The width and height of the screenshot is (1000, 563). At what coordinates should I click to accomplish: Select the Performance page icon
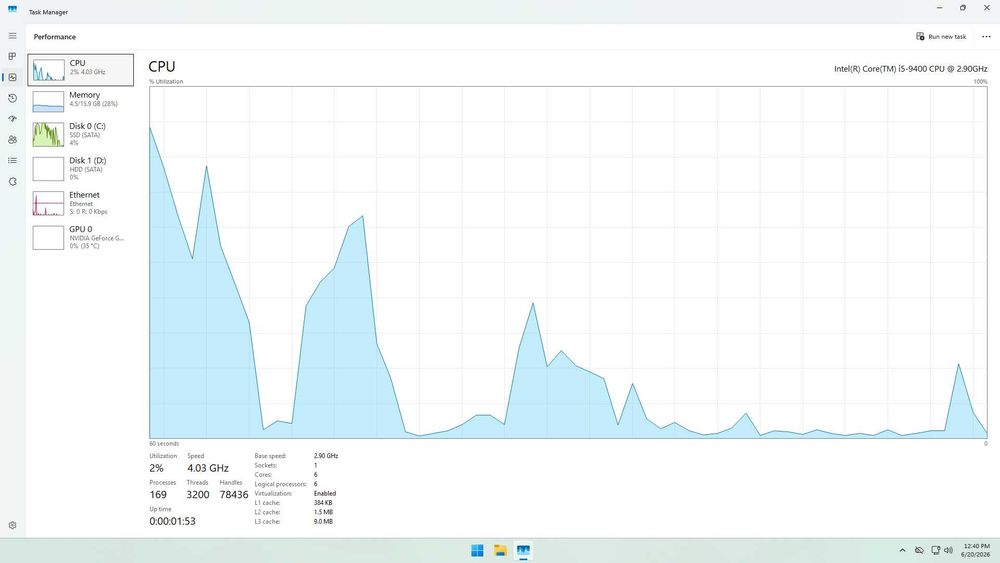[x=12, y=77]
